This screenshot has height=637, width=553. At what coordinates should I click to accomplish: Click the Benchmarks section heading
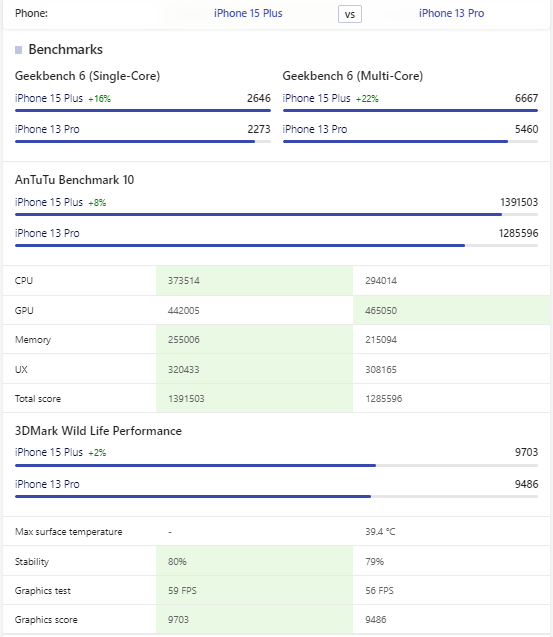click(x=65, y=50)
